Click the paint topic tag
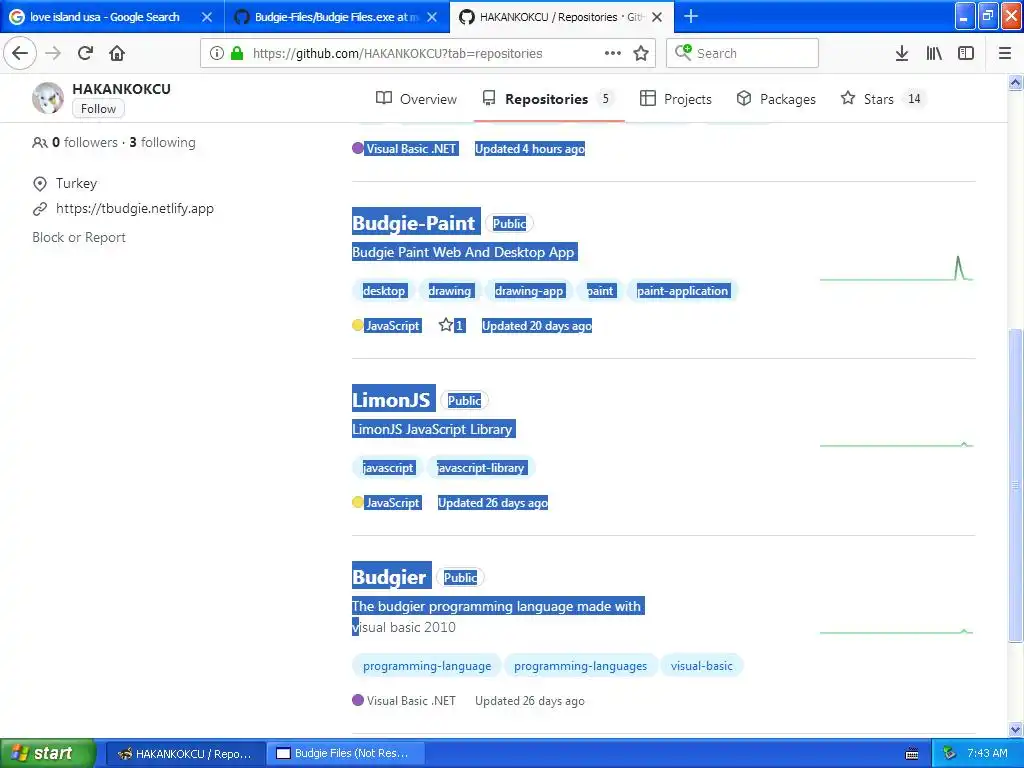The image size is (1024, 768). 600,291
